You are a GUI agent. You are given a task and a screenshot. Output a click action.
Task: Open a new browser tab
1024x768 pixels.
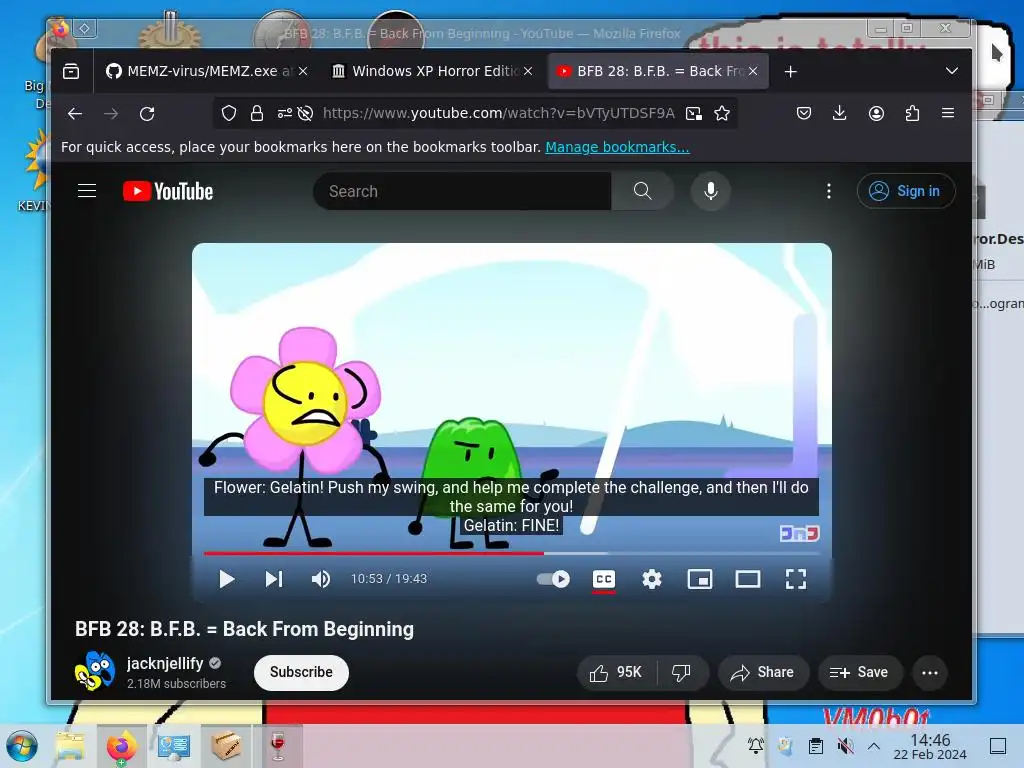click(x=791, y=71)
